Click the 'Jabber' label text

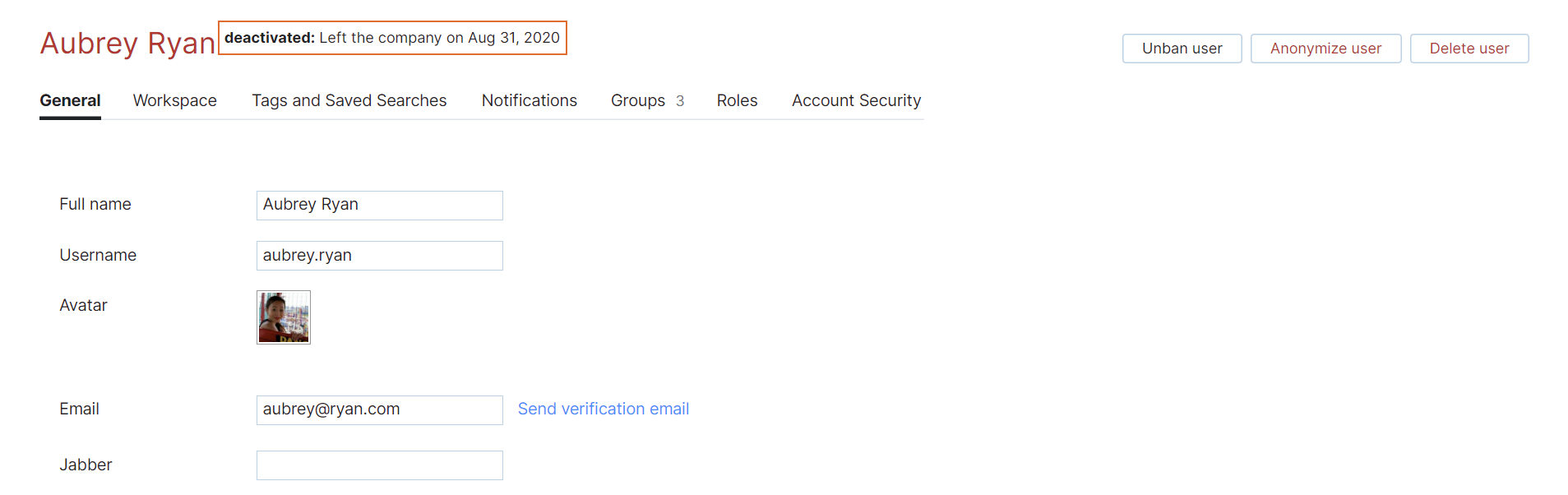[86, 465]
